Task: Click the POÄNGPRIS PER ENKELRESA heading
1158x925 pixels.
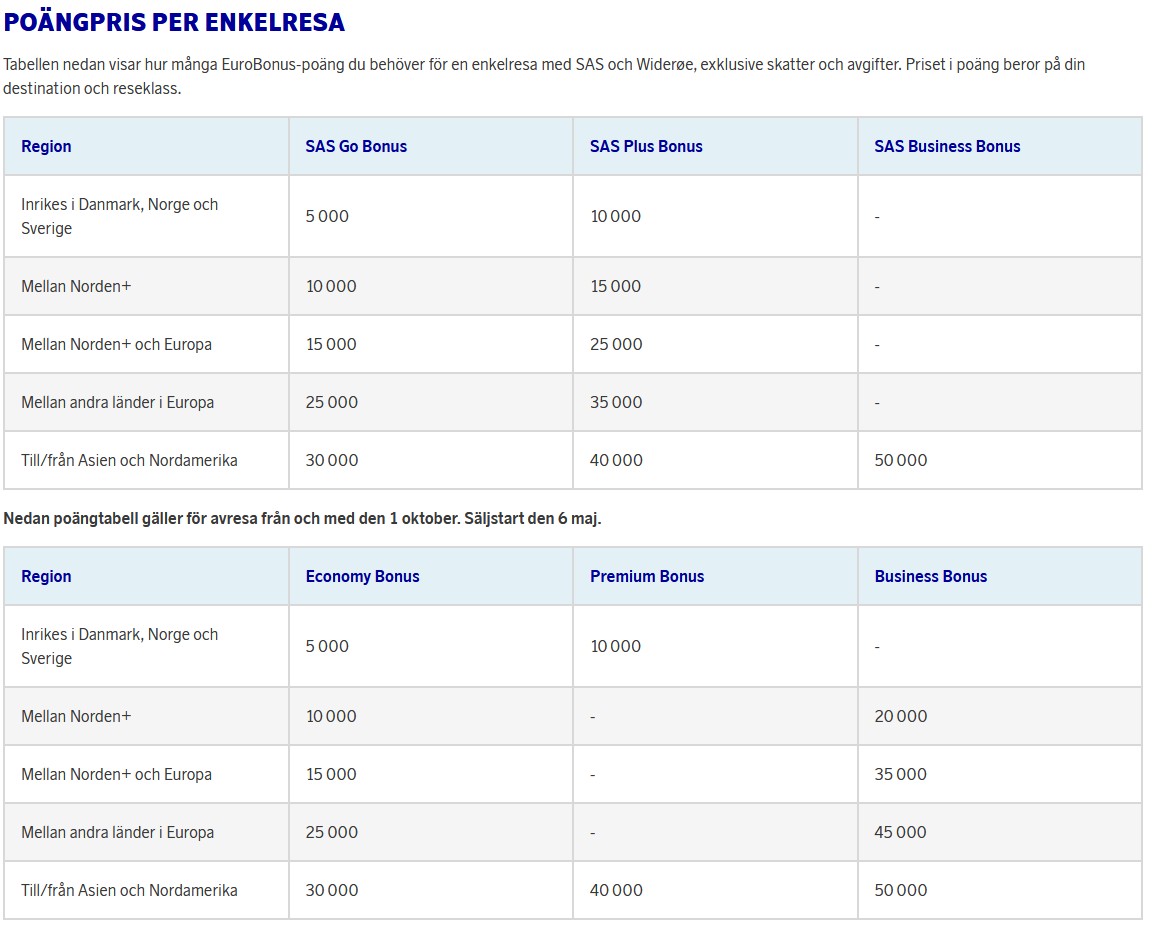Action: tap(174, 22)
